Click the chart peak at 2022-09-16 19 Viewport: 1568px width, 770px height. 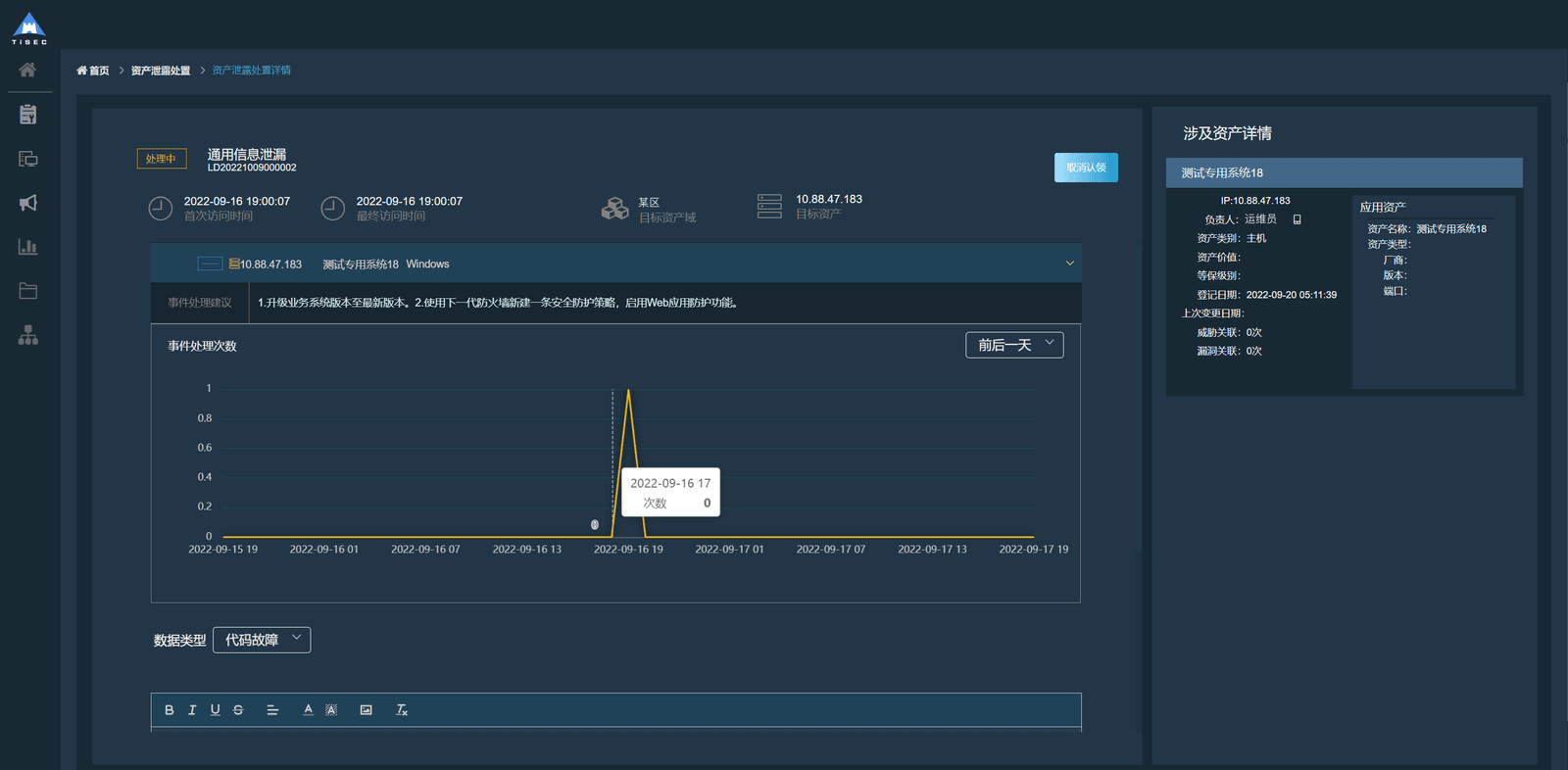click(628, 390)
